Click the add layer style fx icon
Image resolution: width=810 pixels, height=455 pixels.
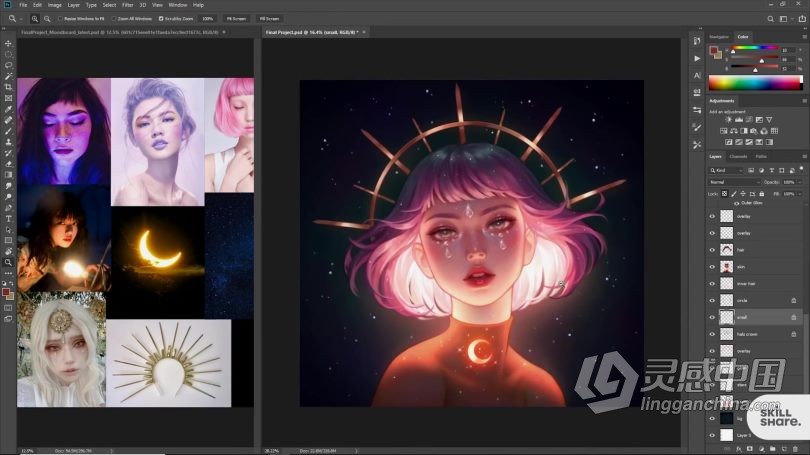tap(739, 449)
